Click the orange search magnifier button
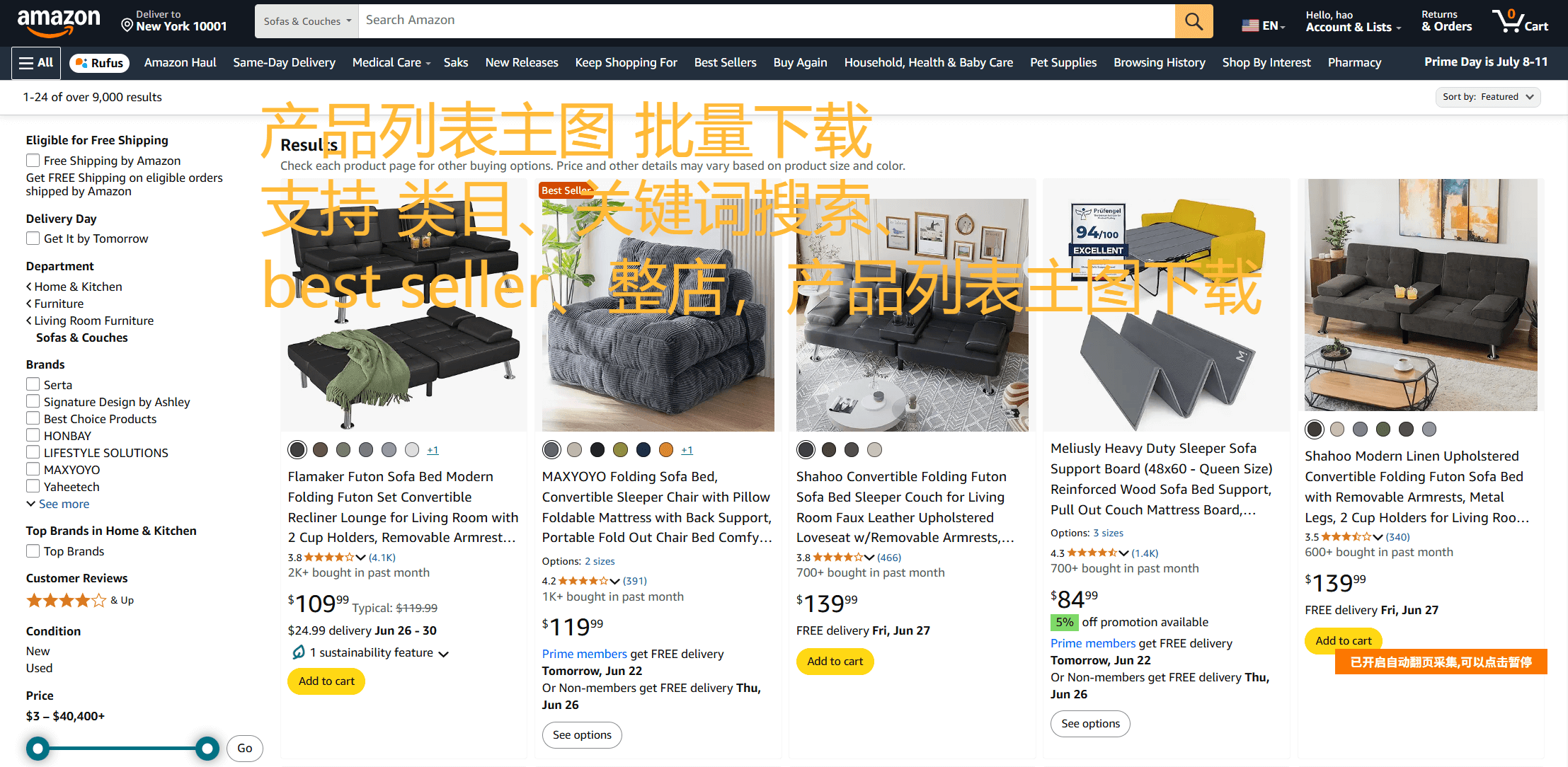 point(1194,21)
